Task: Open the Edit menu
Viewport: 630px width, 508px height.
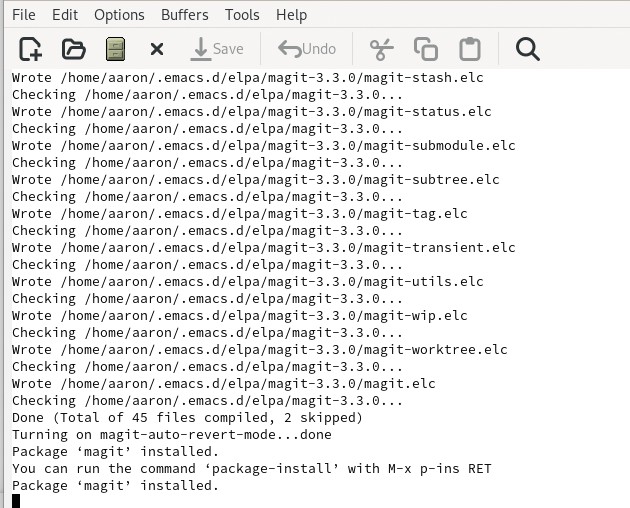Action: click(65, 15)
